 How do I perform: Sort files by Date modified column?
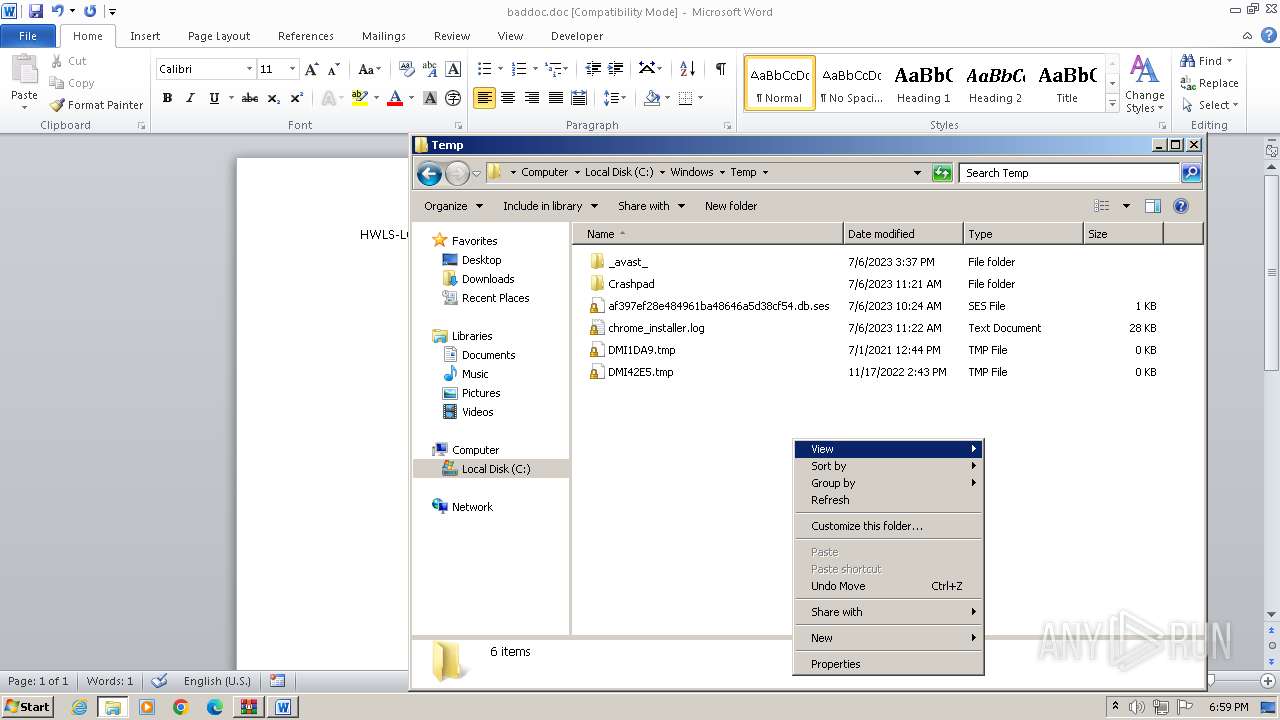click(x=903, y=234)
